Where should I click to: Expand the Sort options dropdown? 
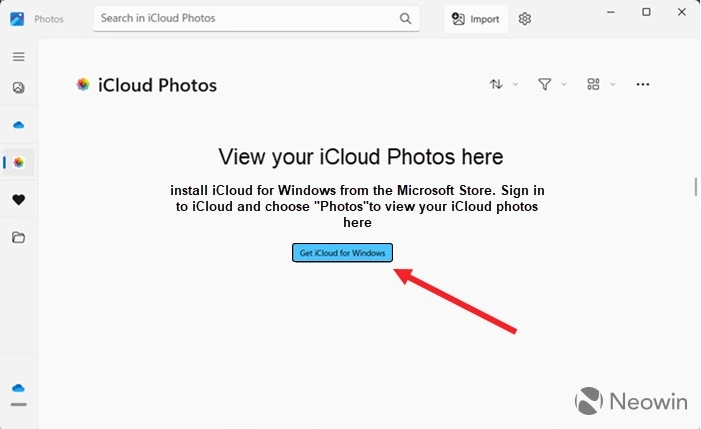pyautogui.click(x=503, y=85)
